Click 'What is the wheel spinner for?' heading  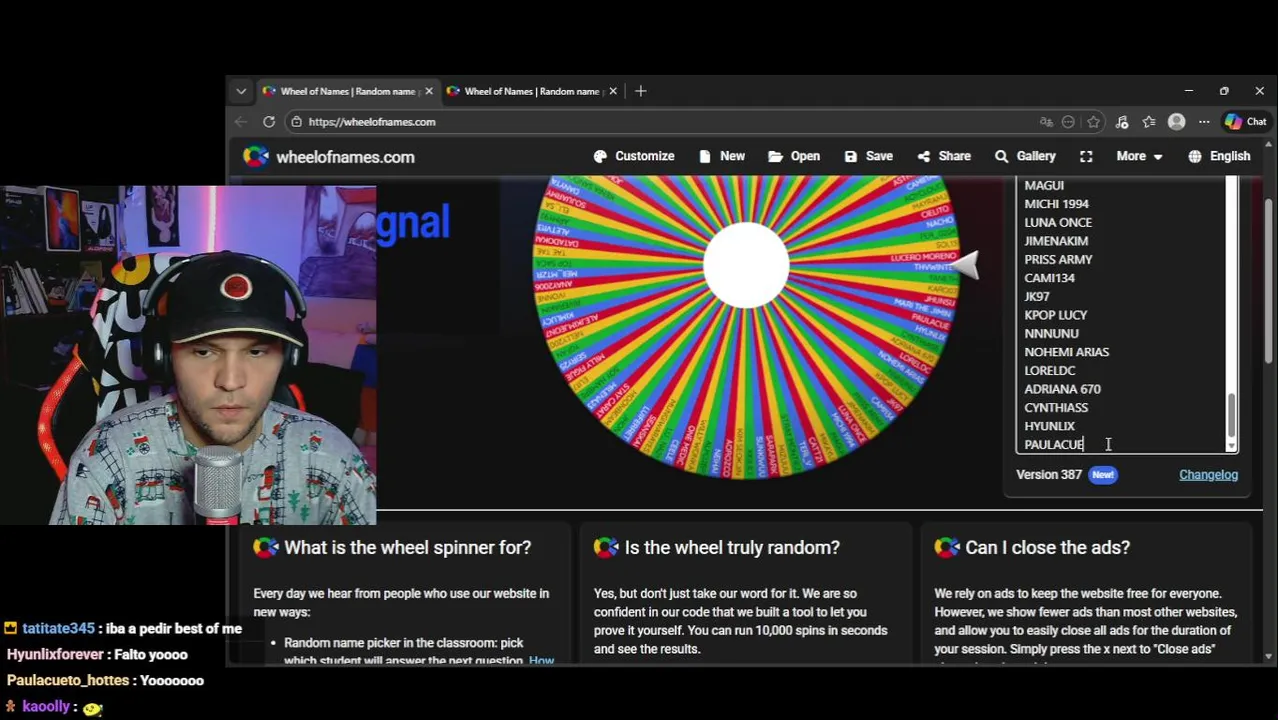[407, 548]
